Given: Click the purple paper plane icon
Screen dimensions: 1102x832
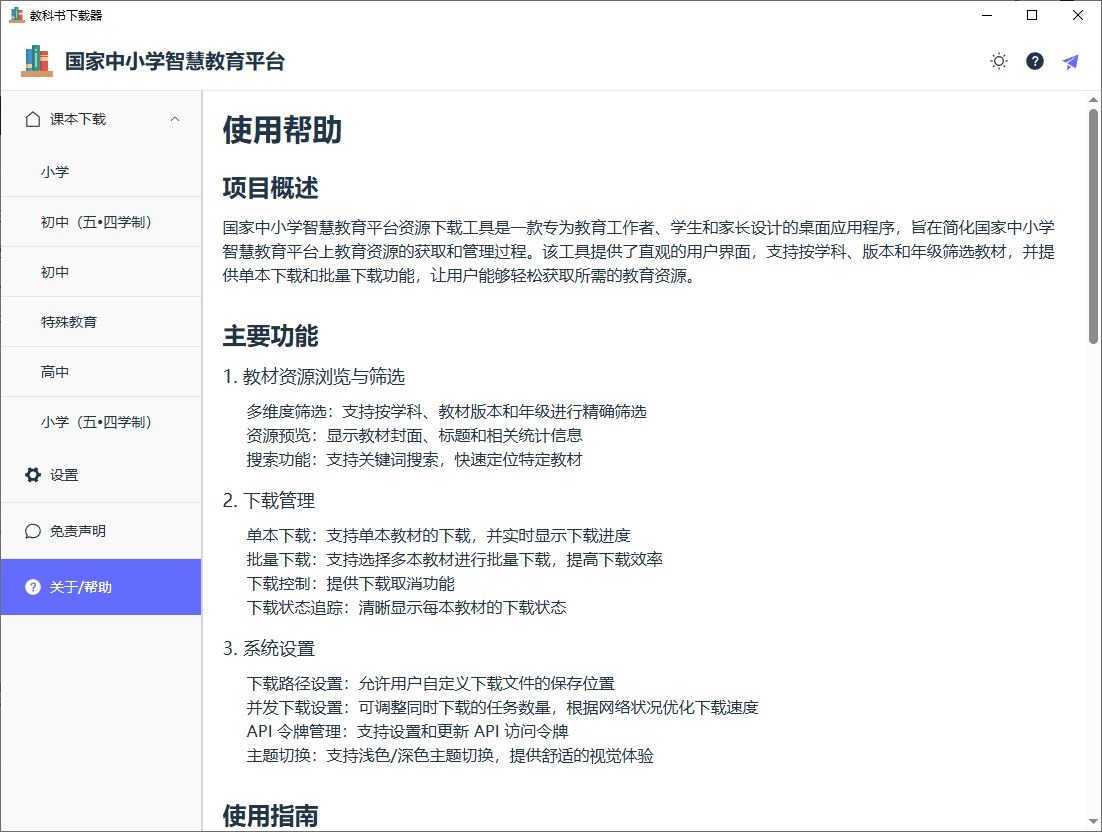Looking at the screenshot, I should 1070,61.
